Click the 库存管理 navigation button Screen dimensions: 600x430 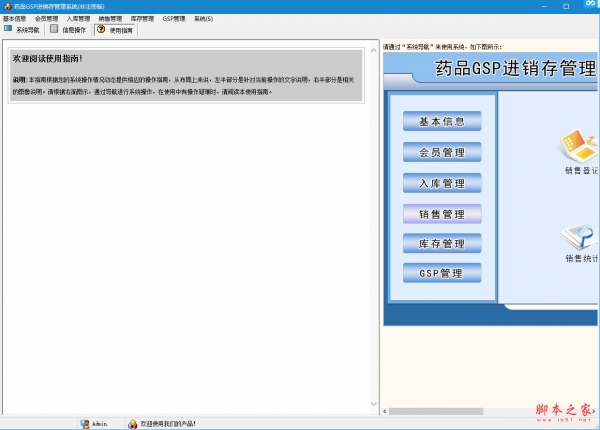[442, 243]
